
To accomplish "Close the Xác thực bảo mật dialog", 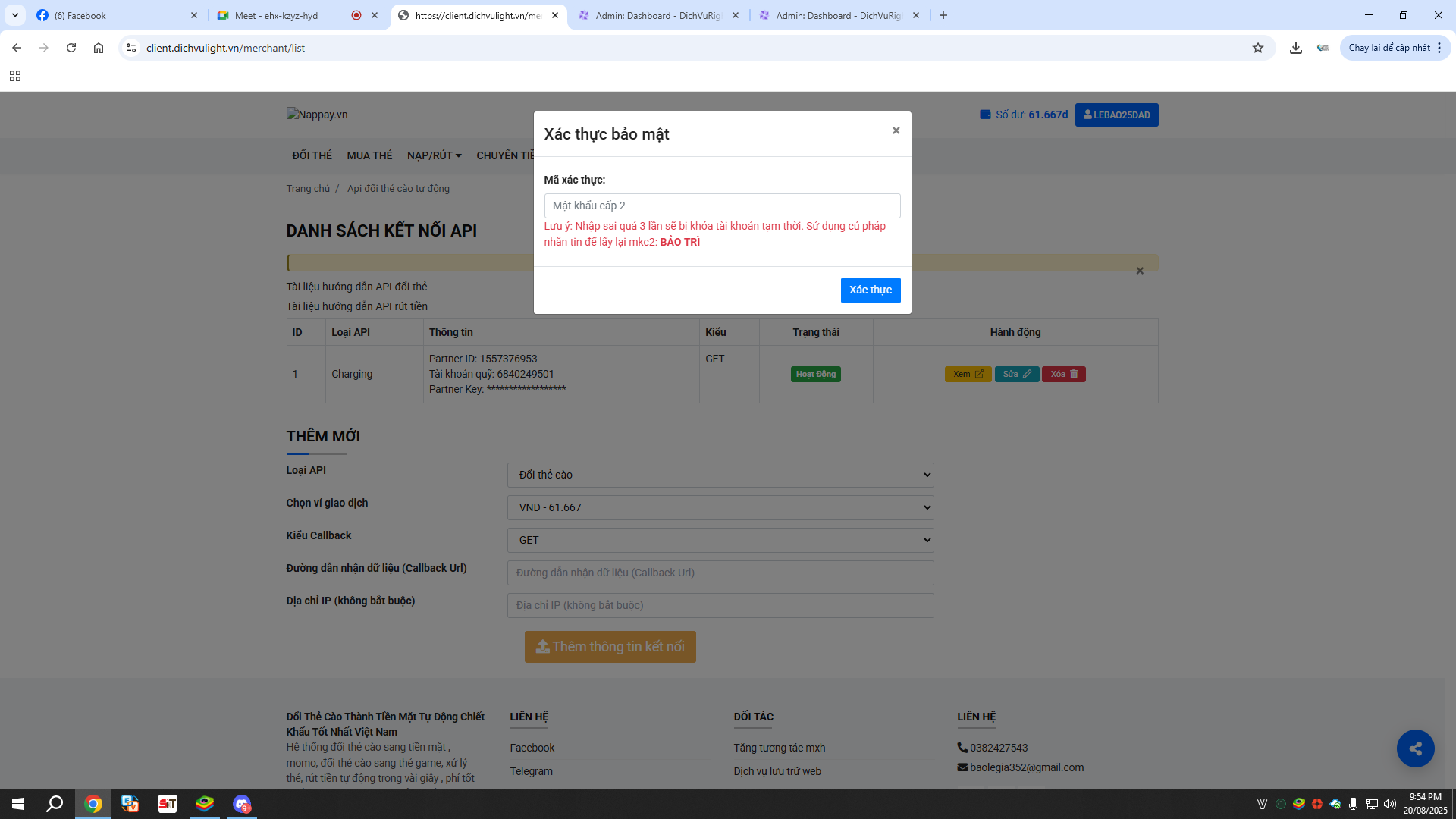I will click(x=896, y=130).
